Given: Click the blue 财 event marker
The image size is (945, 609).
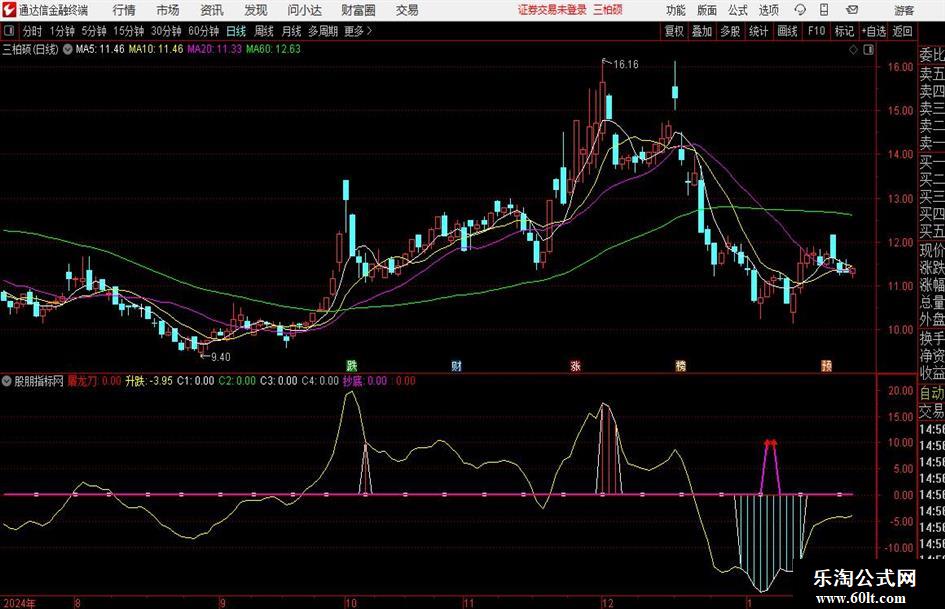Looking at the screenshot, I should 456,365.
